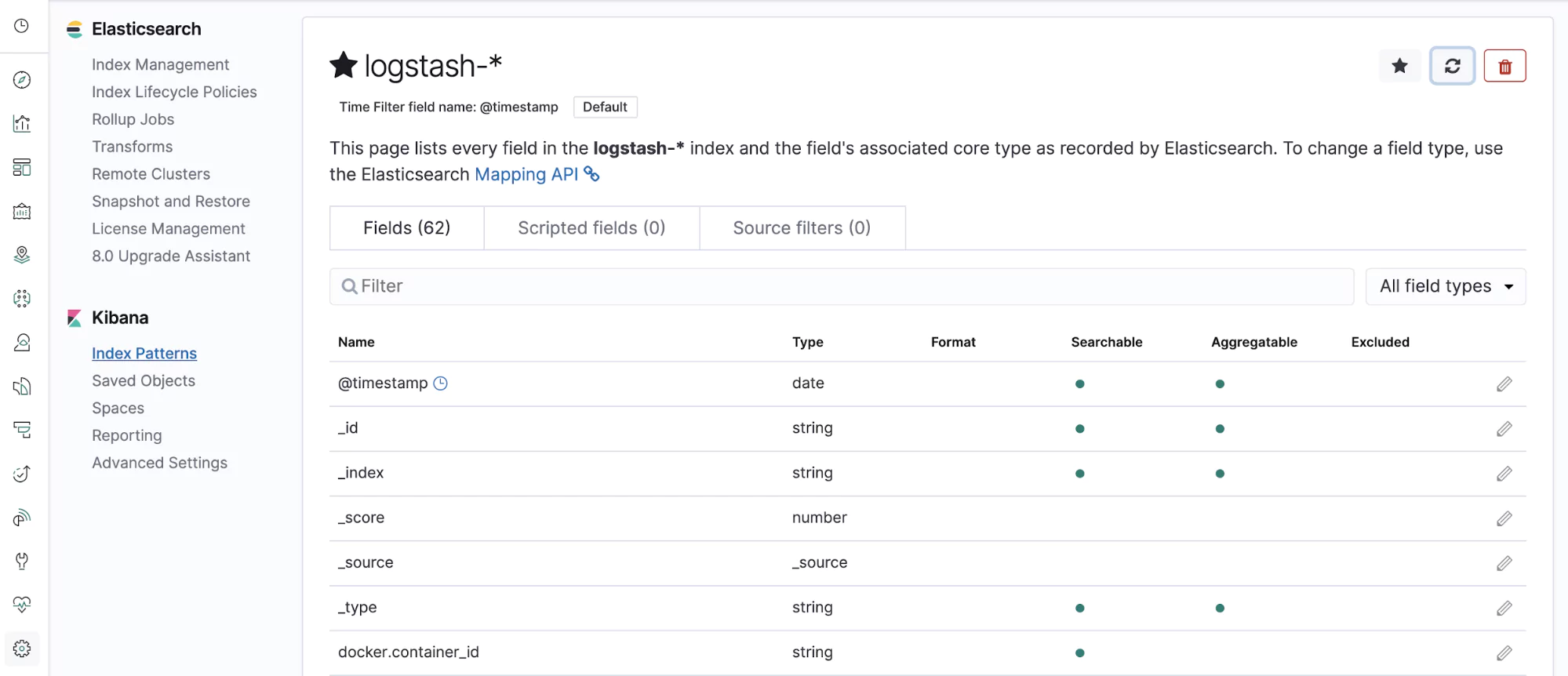The image size is (1568, 676).
Task: Open Discover compass icon in sidebar
Action: 22,80
